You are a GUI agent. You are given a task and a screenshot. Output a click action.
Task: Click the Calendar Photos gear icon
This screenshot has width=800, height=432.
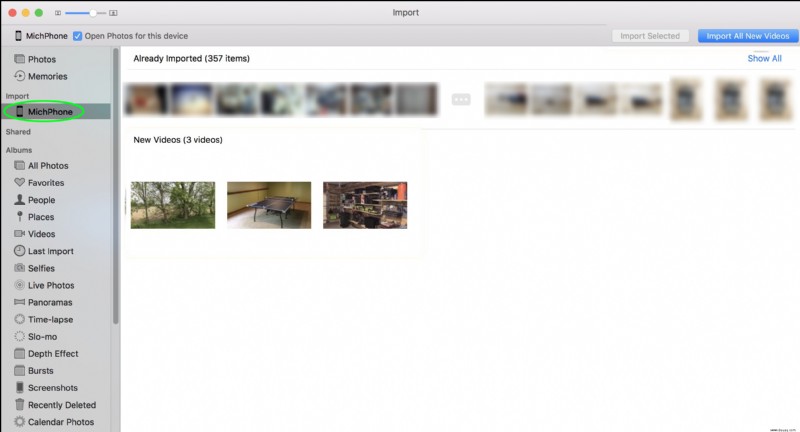[19, 422]
